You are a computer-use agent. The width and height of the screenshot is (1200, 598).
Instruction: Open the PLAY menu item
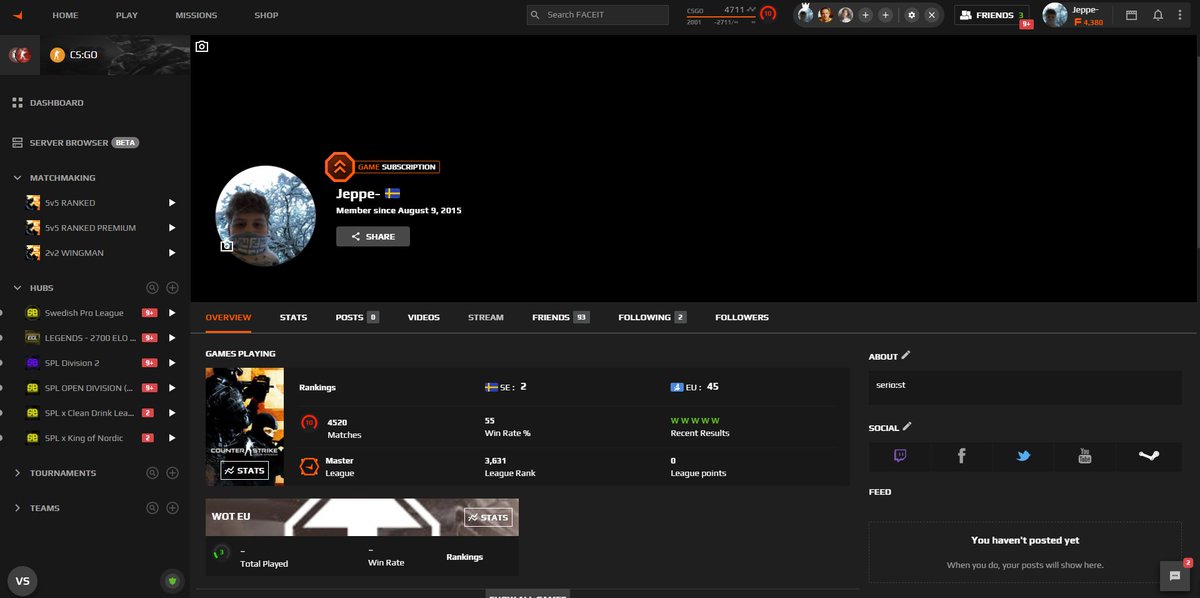127,15
